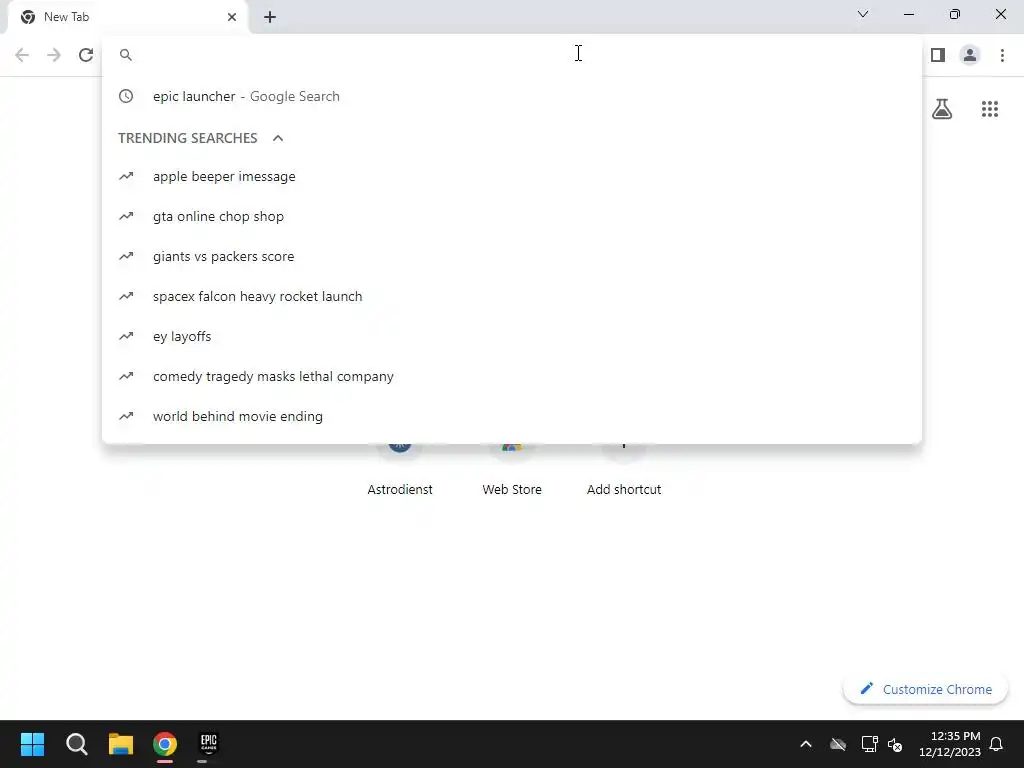
Task: Open the notifications bell icon
Action: 996,744
